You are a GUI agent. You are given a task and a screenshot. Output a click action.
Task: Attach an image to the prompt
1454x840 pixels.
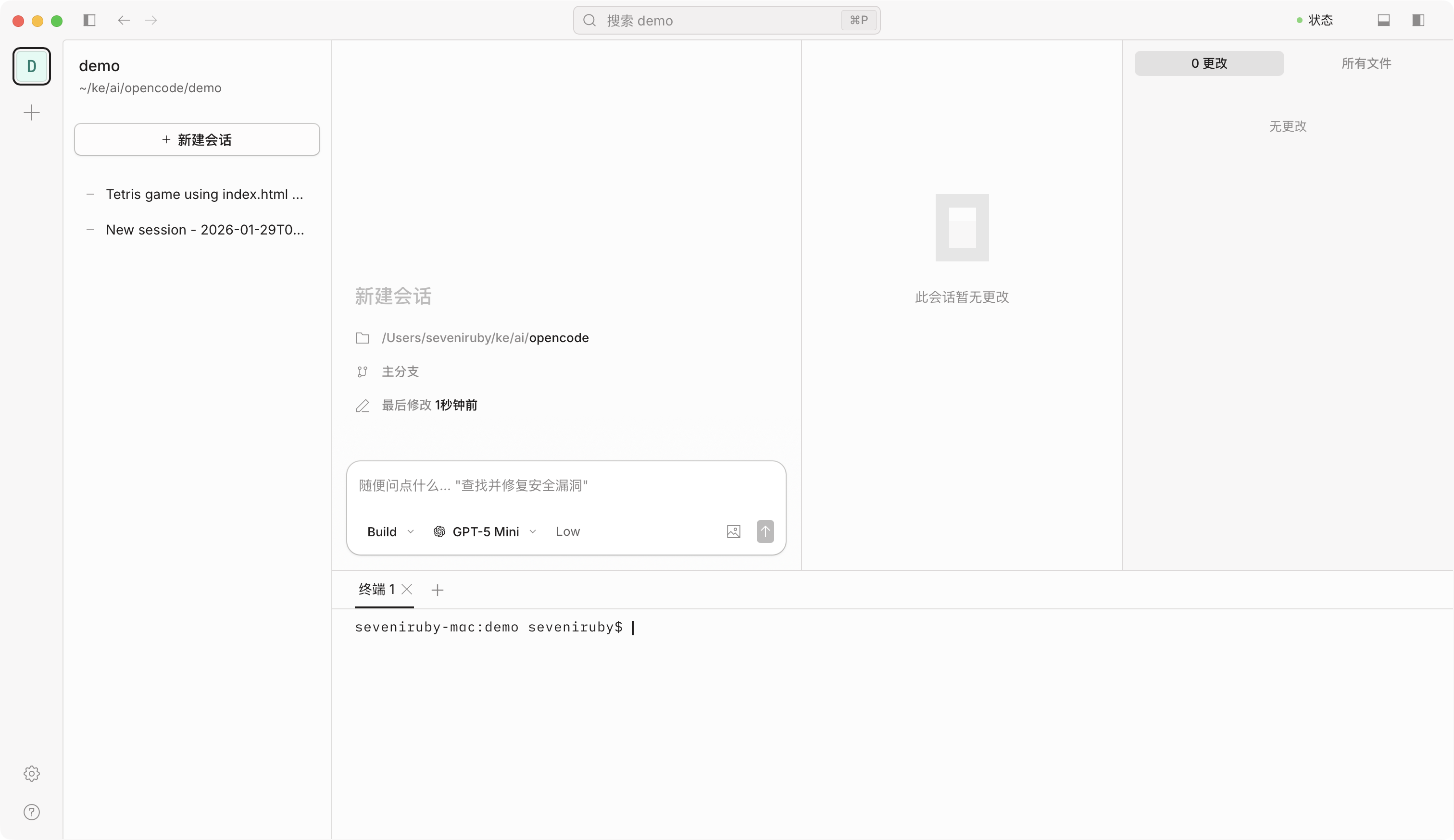(x=733, y=531)
